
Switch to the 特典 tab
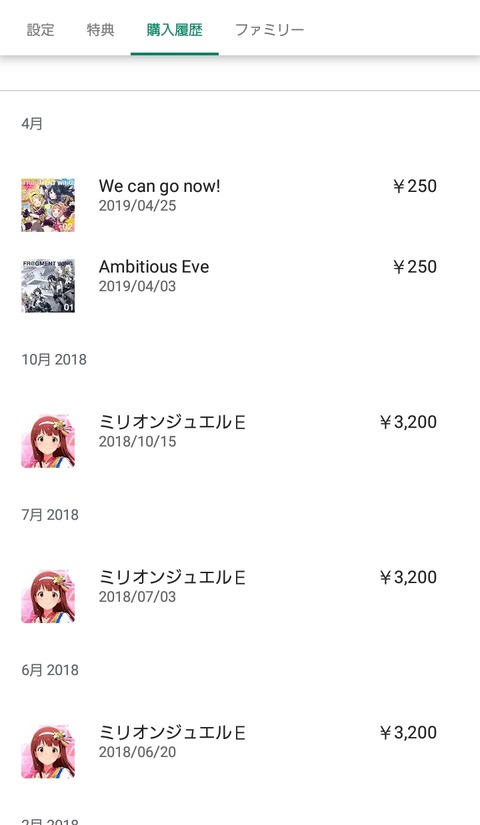[x=101, y=29]
